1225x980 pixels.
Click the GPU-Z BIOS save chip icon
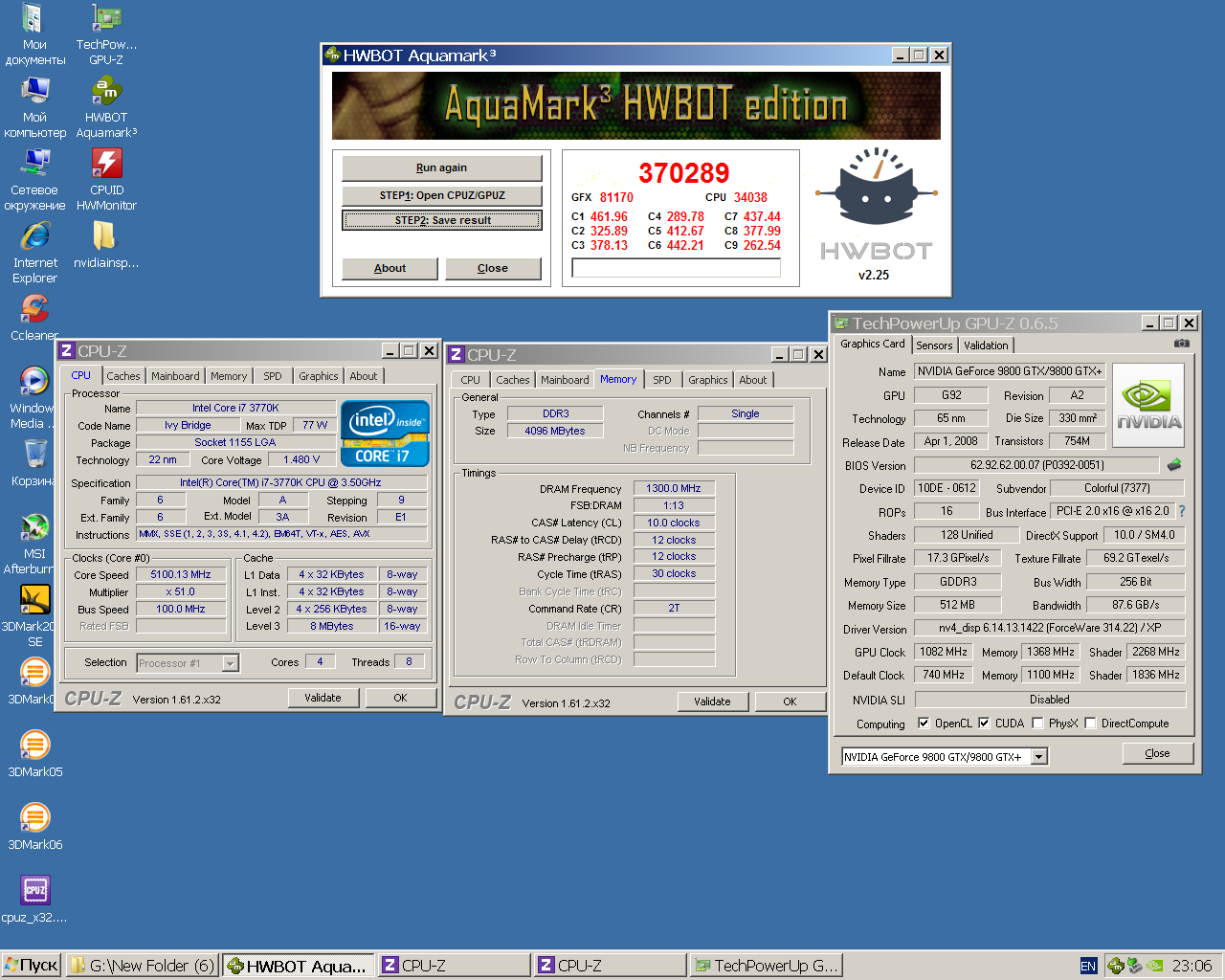[1174, 465]
